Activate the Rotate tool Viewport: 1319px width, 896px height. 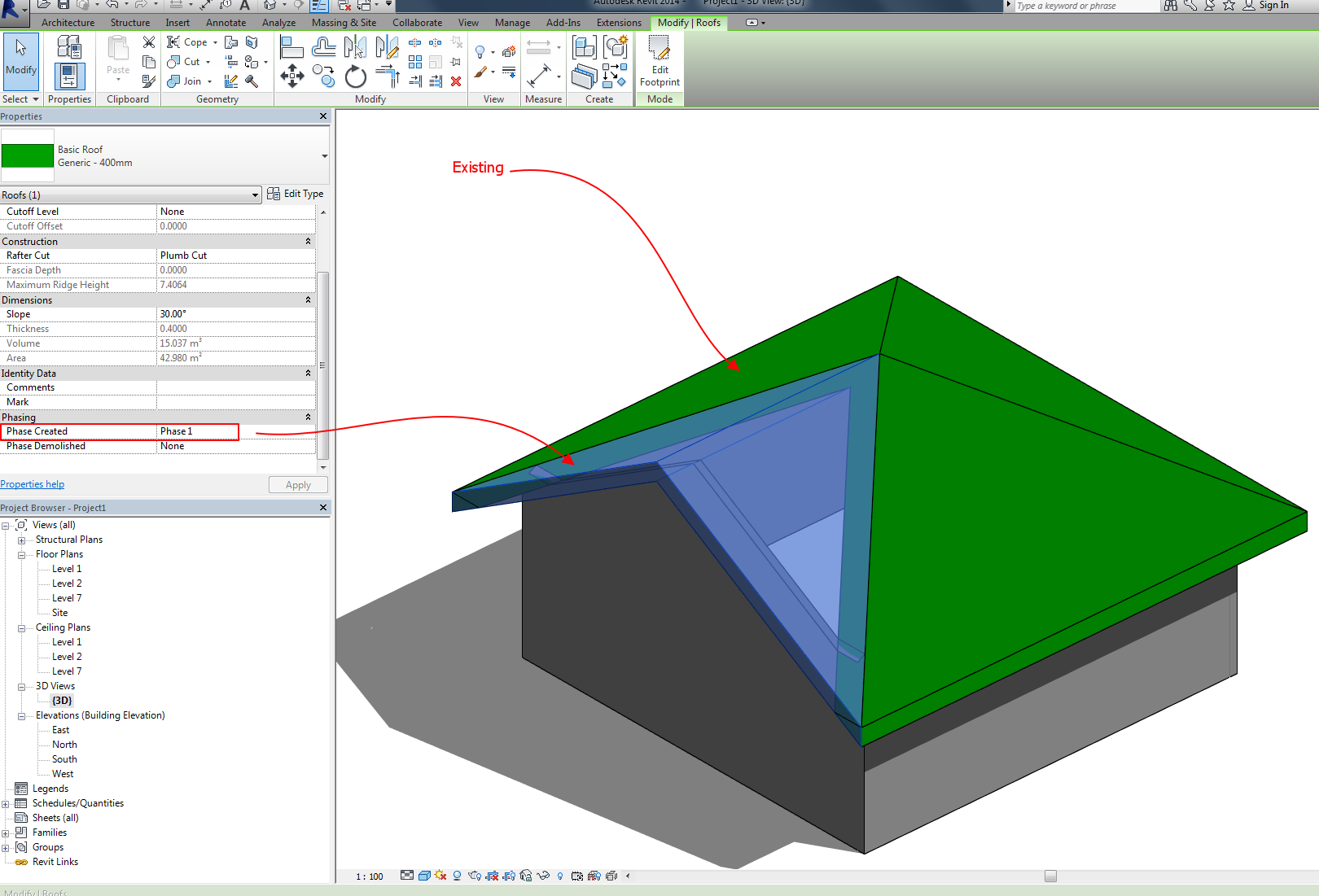[356, 76]
